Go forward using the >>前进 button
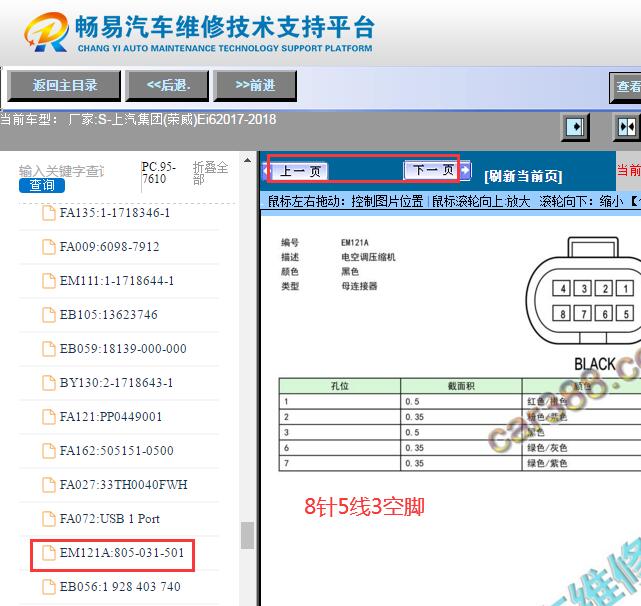 tap(254, 86)
